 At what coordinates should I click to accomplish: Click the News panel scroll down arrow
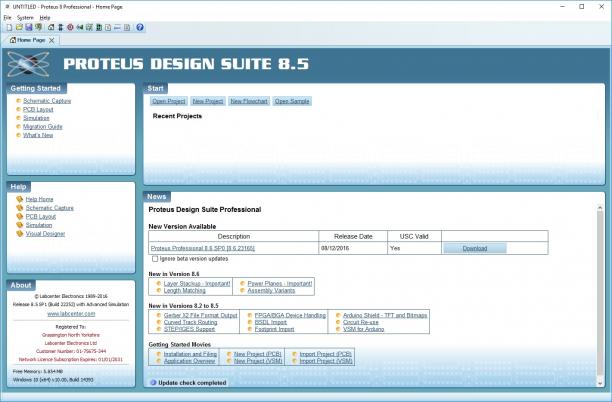(600, 384)
